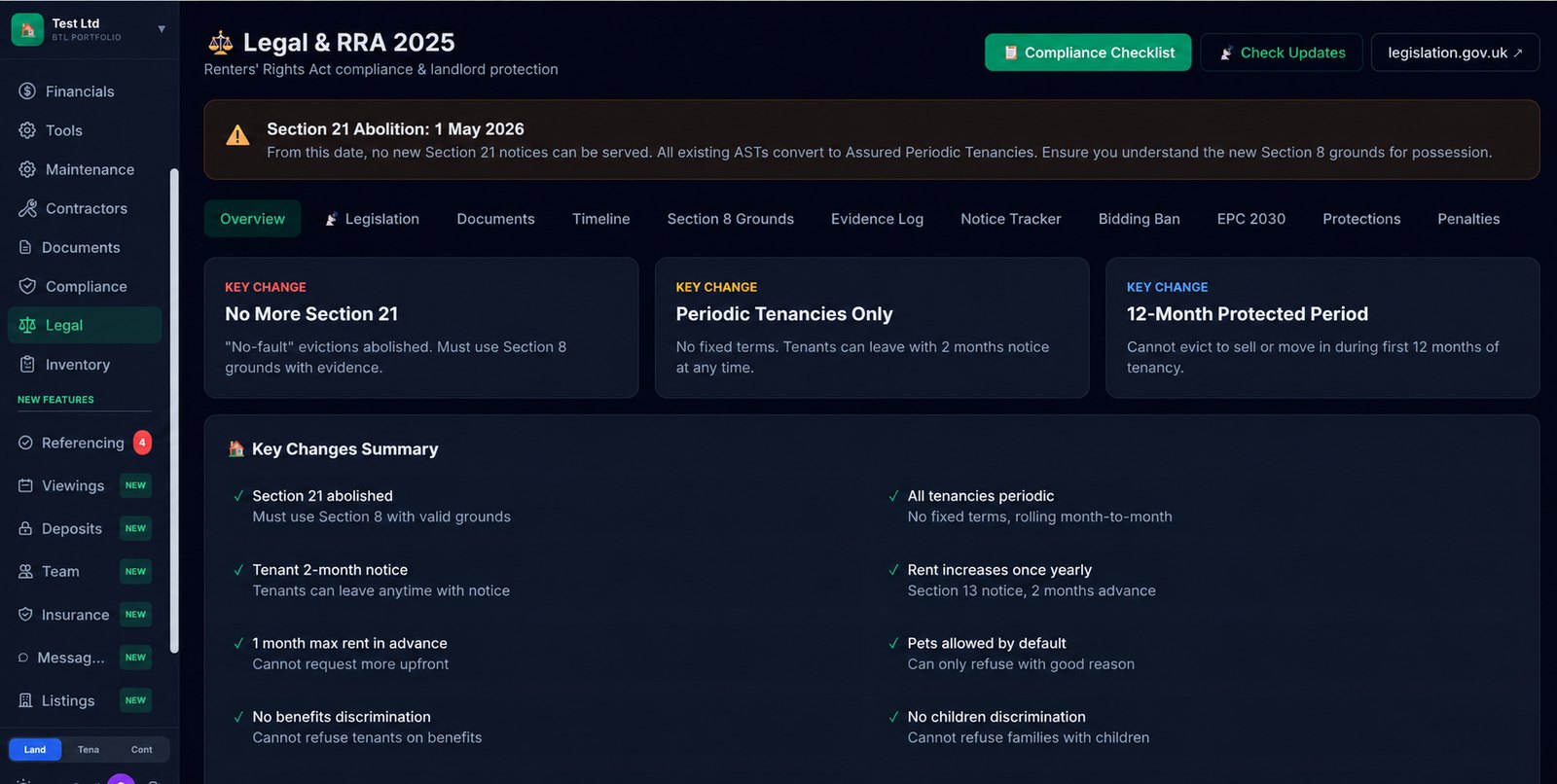Select the Section 8 Grounds tab
The height and width of the screenshot is (784, 1557).
click(x=731, y=219)
